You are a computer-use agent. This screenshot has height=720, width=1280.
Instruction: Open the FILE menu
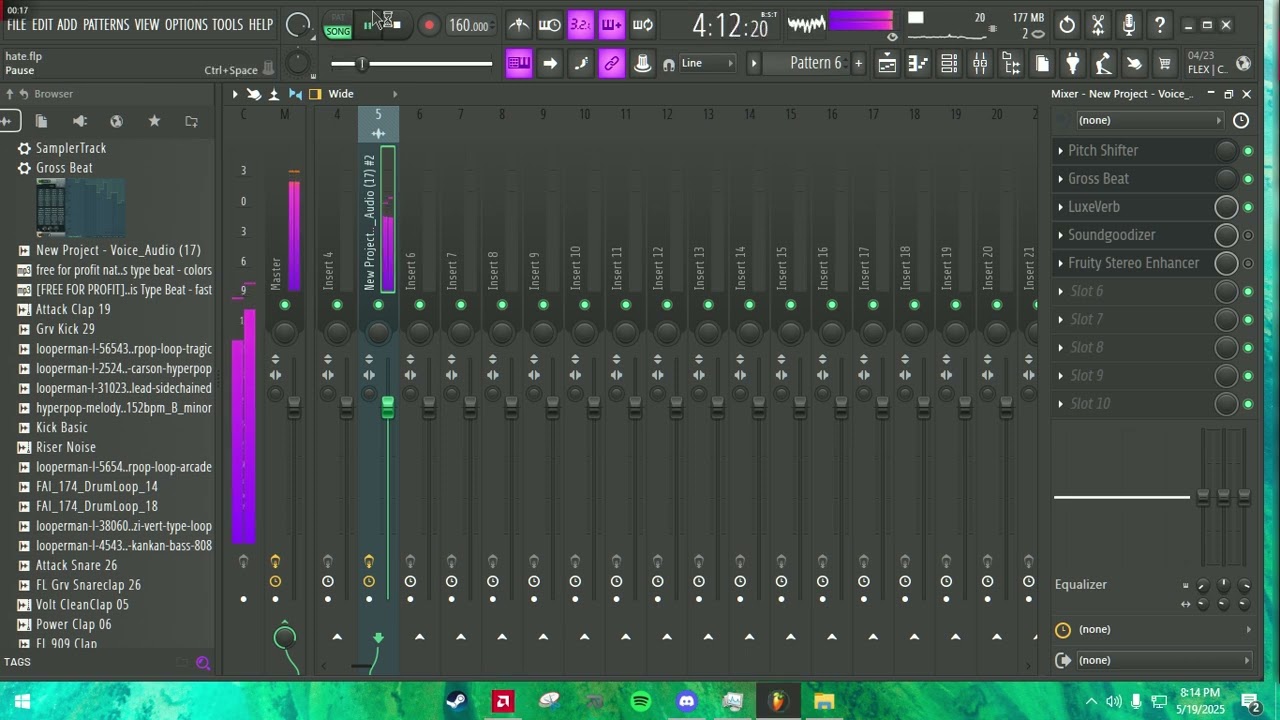pos(16,24)
